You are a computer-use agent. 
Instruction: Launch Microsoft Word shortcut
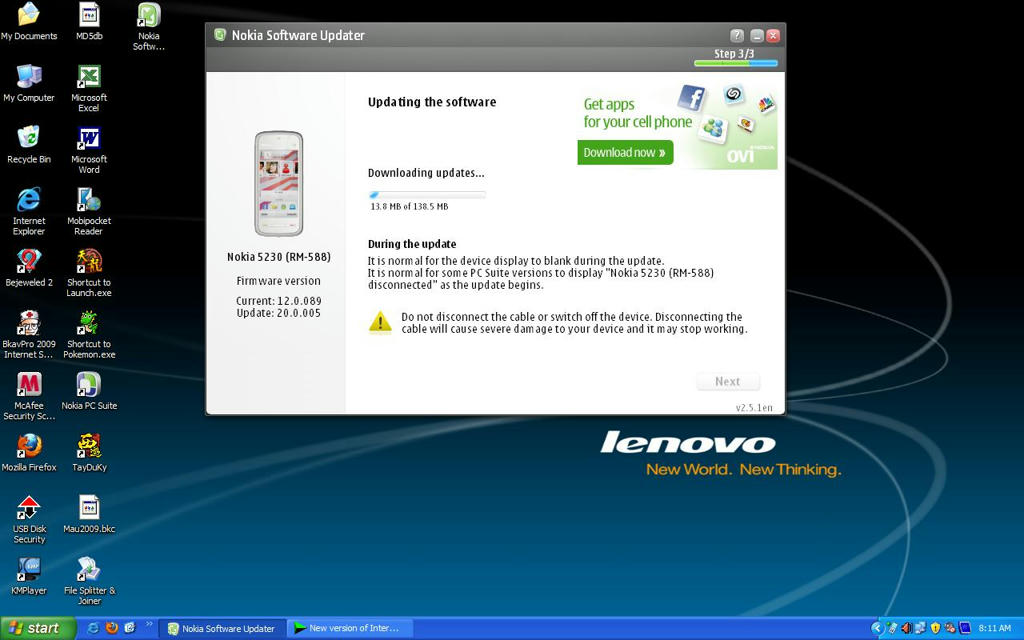click(x=89, y=150)
